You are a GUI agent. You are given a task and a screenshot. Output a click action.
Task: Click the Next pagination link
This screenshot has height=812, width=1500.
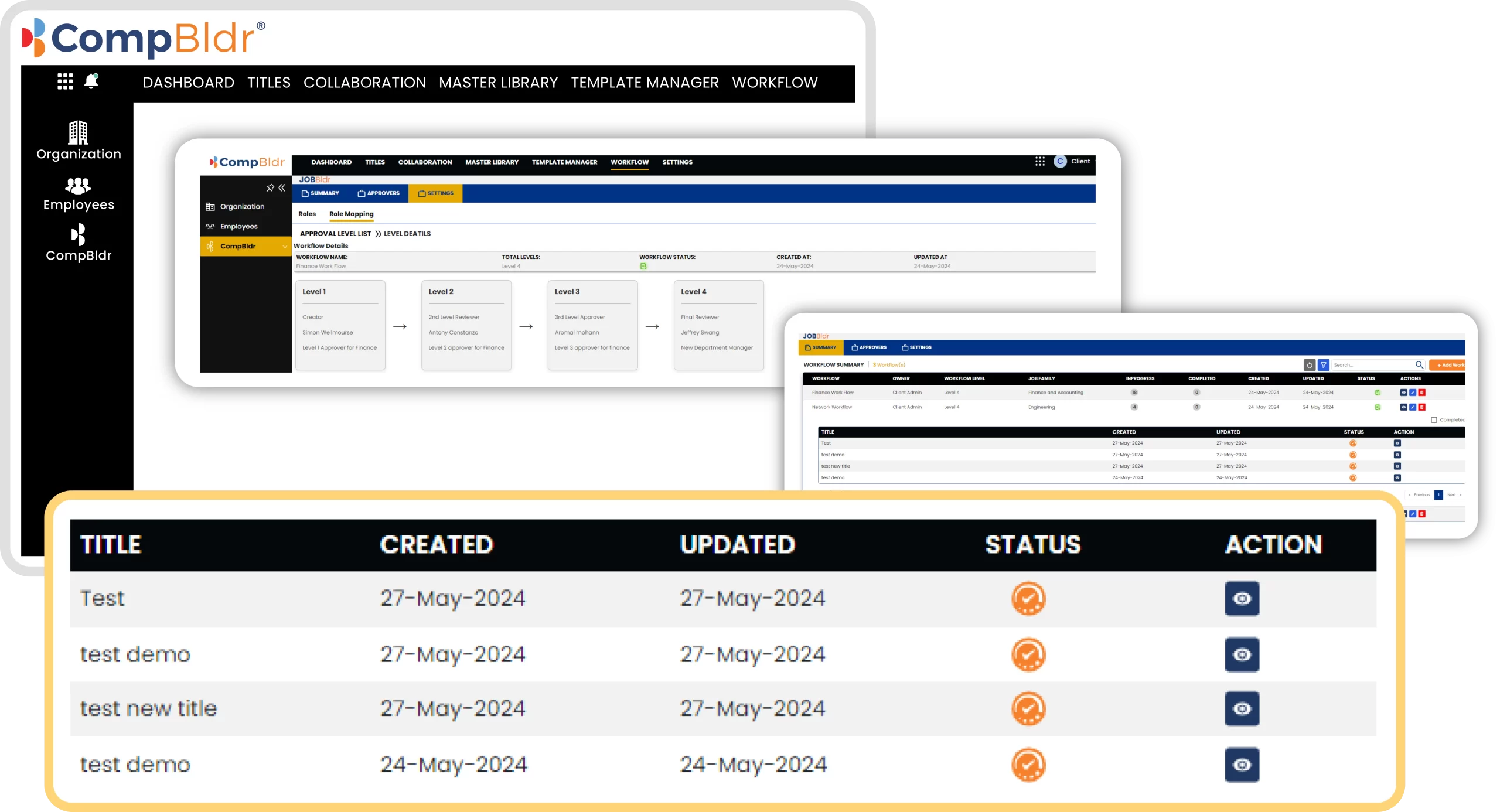coord(1453,496)
